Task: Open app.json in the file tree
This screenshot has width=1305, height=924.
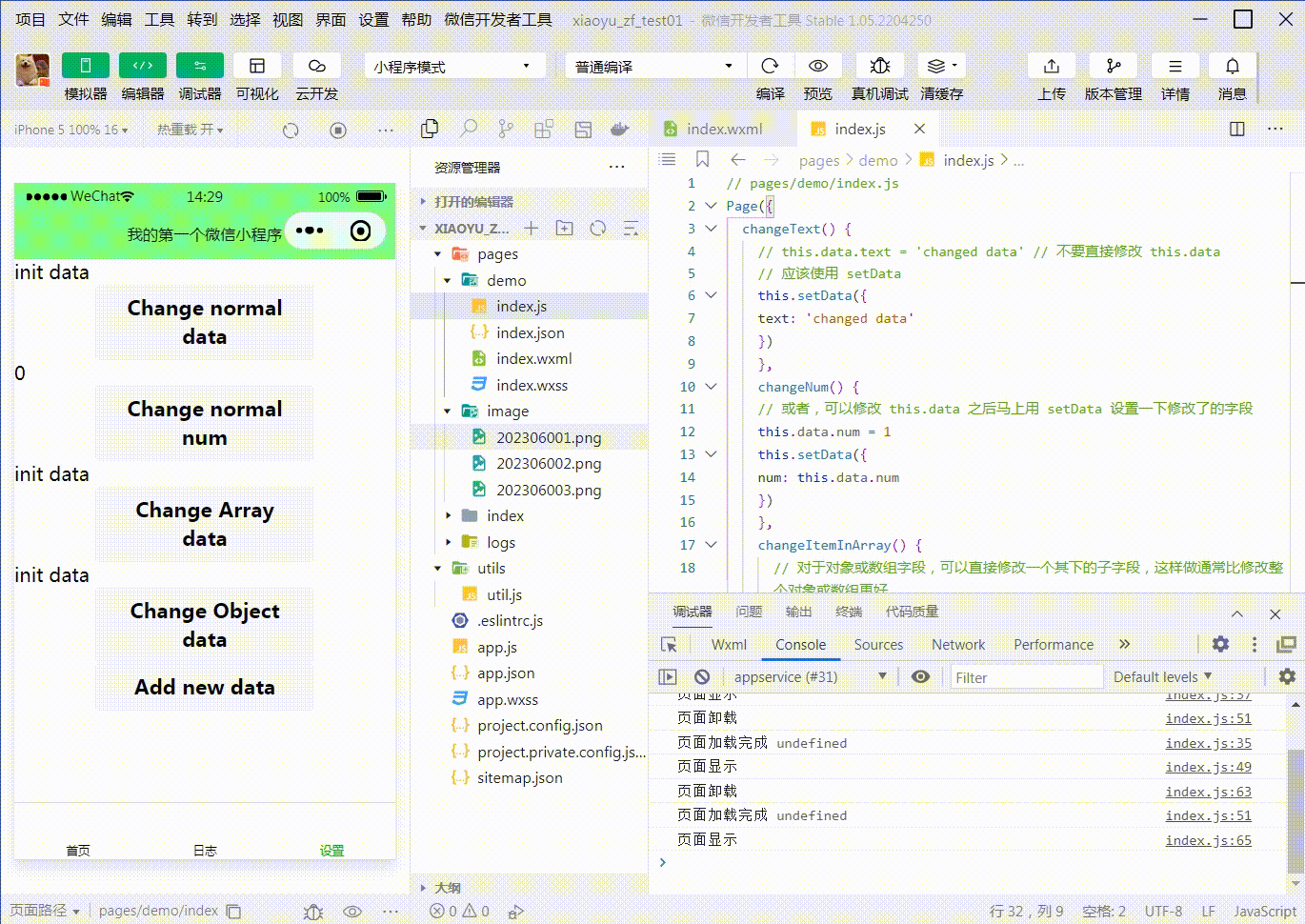Action: pos(506,673)
